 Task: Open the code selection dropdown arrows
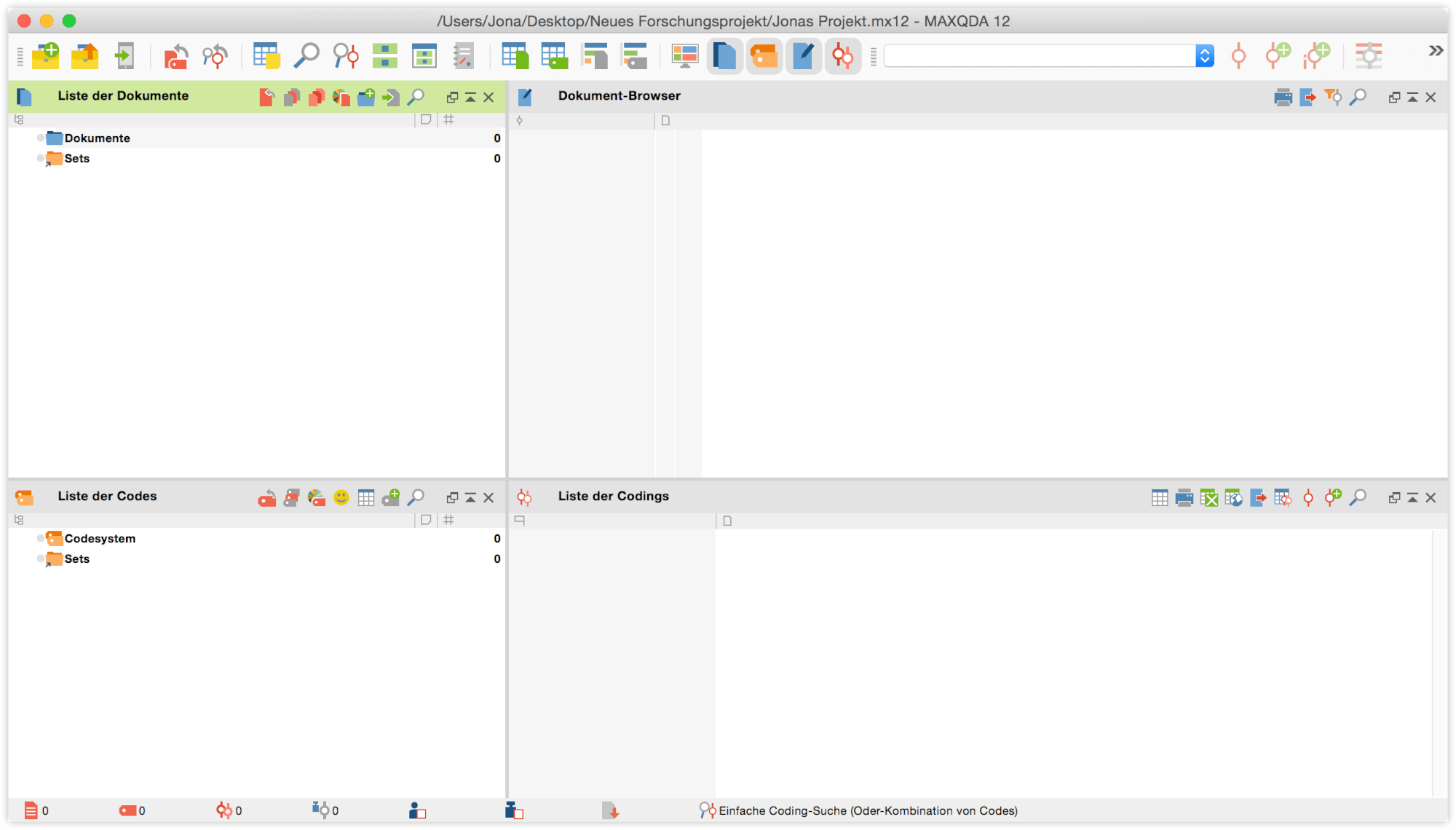tap(1204, 56)
